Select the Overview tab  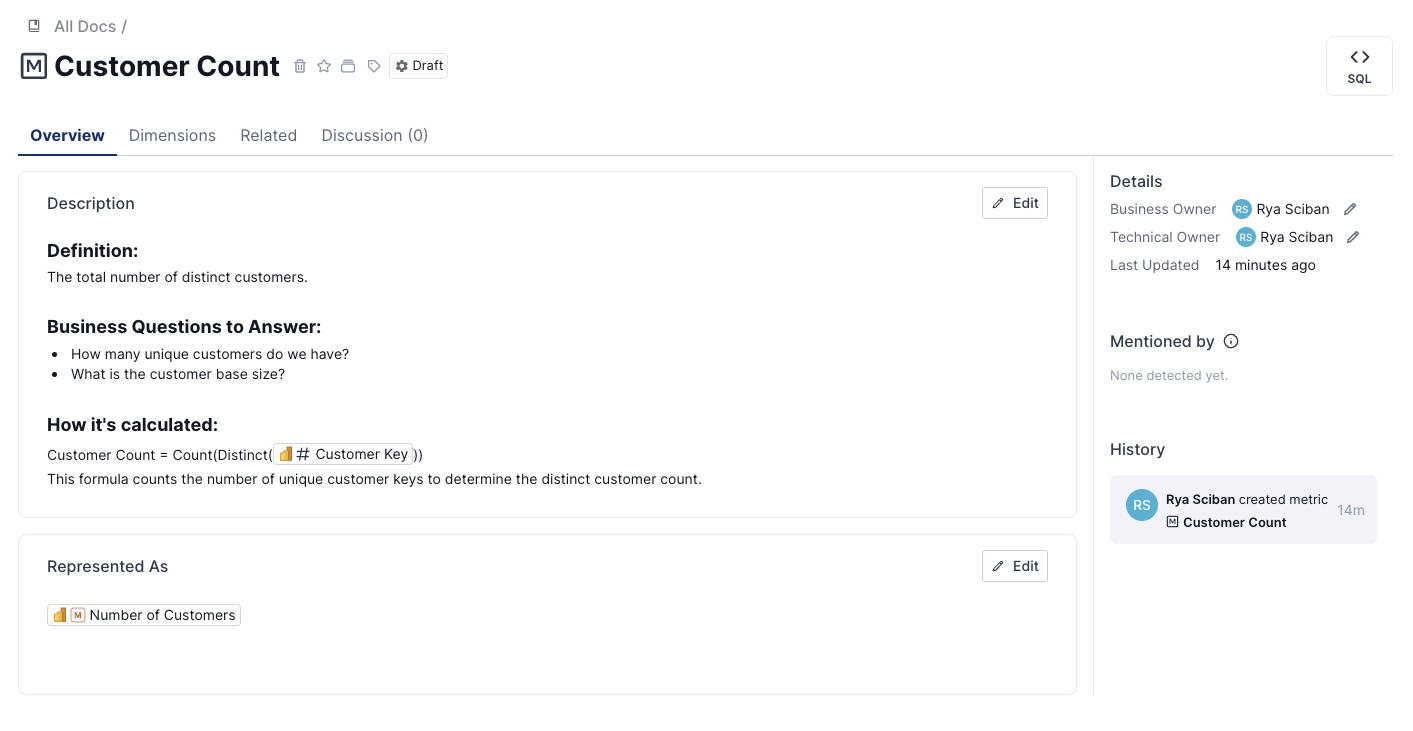[x=67, y=135]
